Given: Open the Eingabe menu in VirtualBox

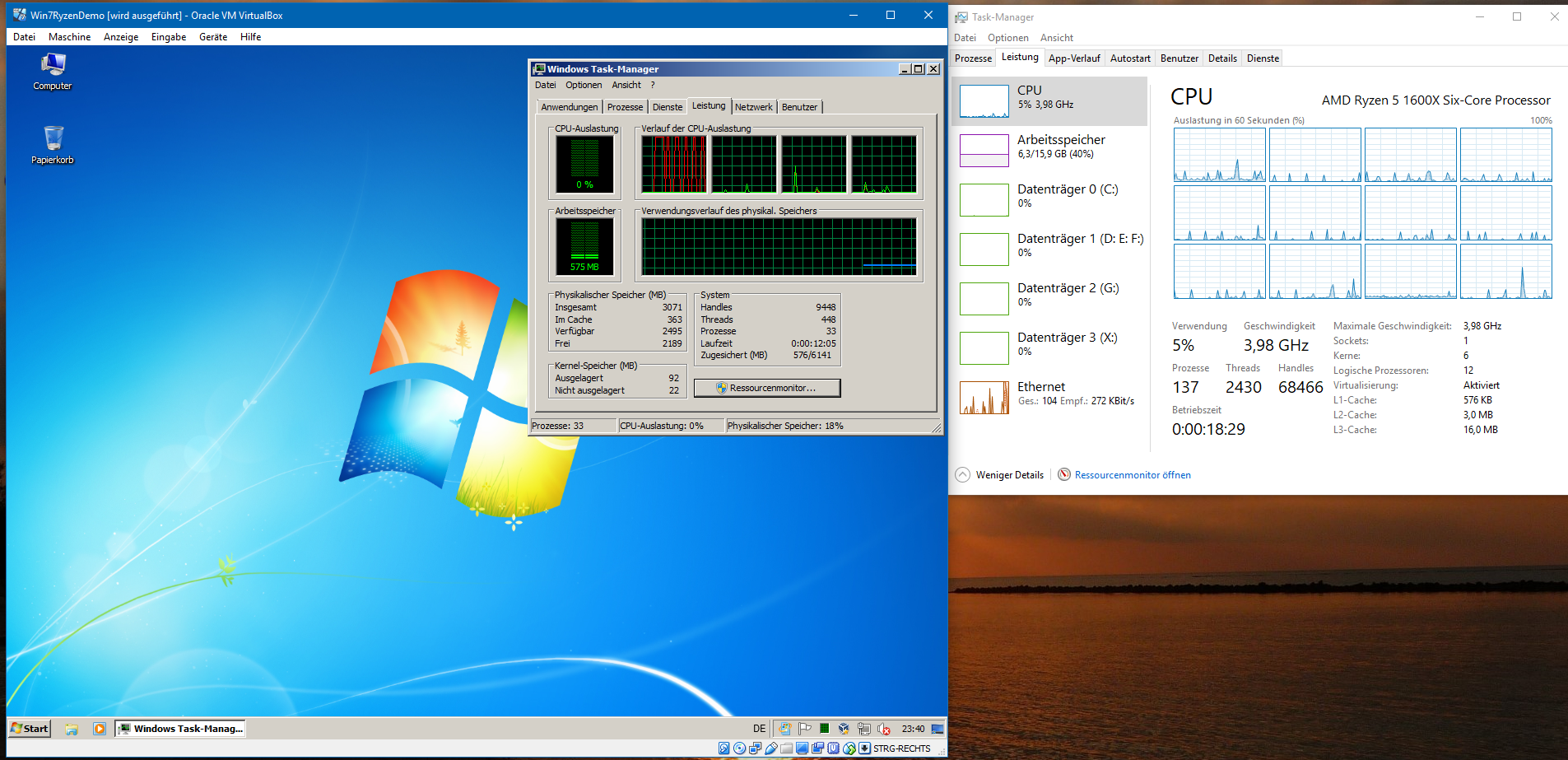Looking at the screenshot, I should coord(169,37).
